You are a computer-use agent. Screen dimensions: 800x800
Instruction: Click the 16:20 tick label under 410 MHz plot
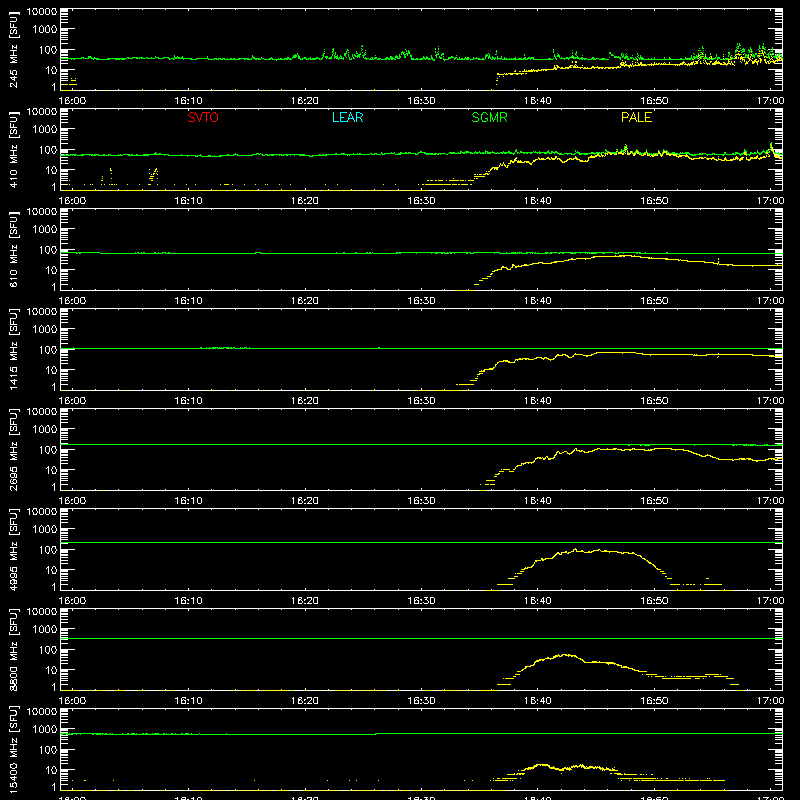305,201
